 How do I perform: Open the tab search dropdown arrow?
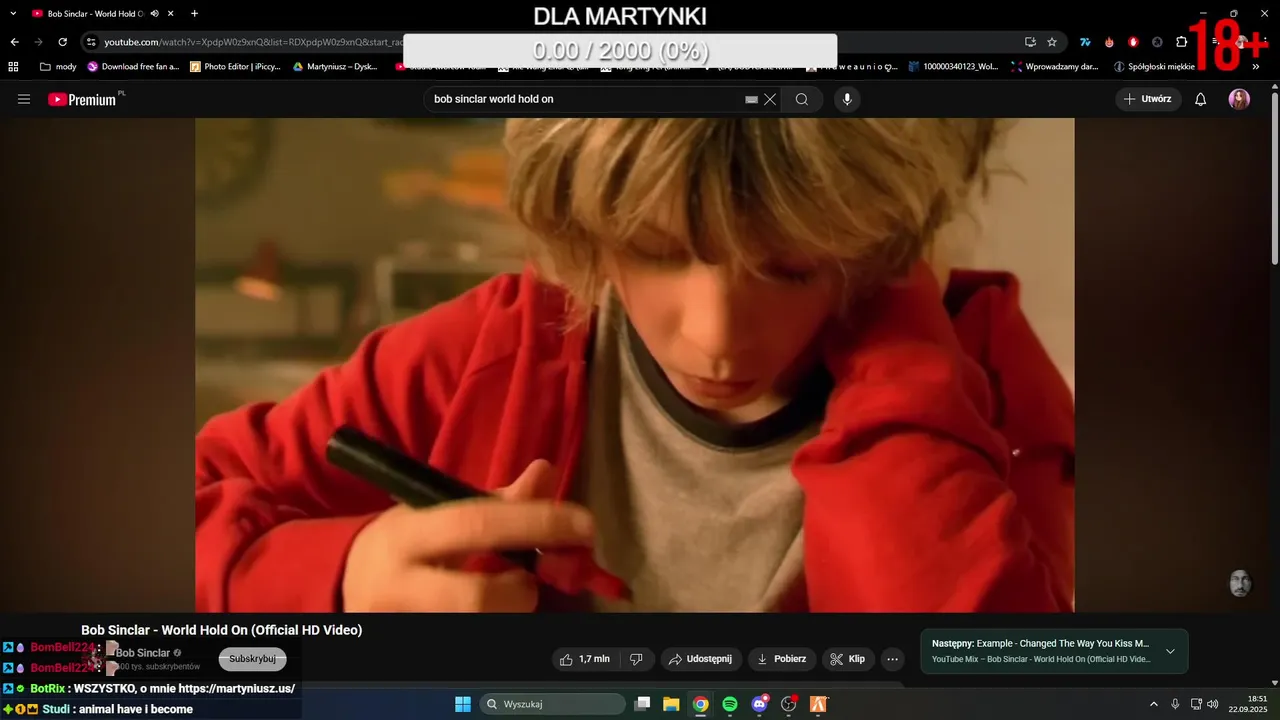13,13
